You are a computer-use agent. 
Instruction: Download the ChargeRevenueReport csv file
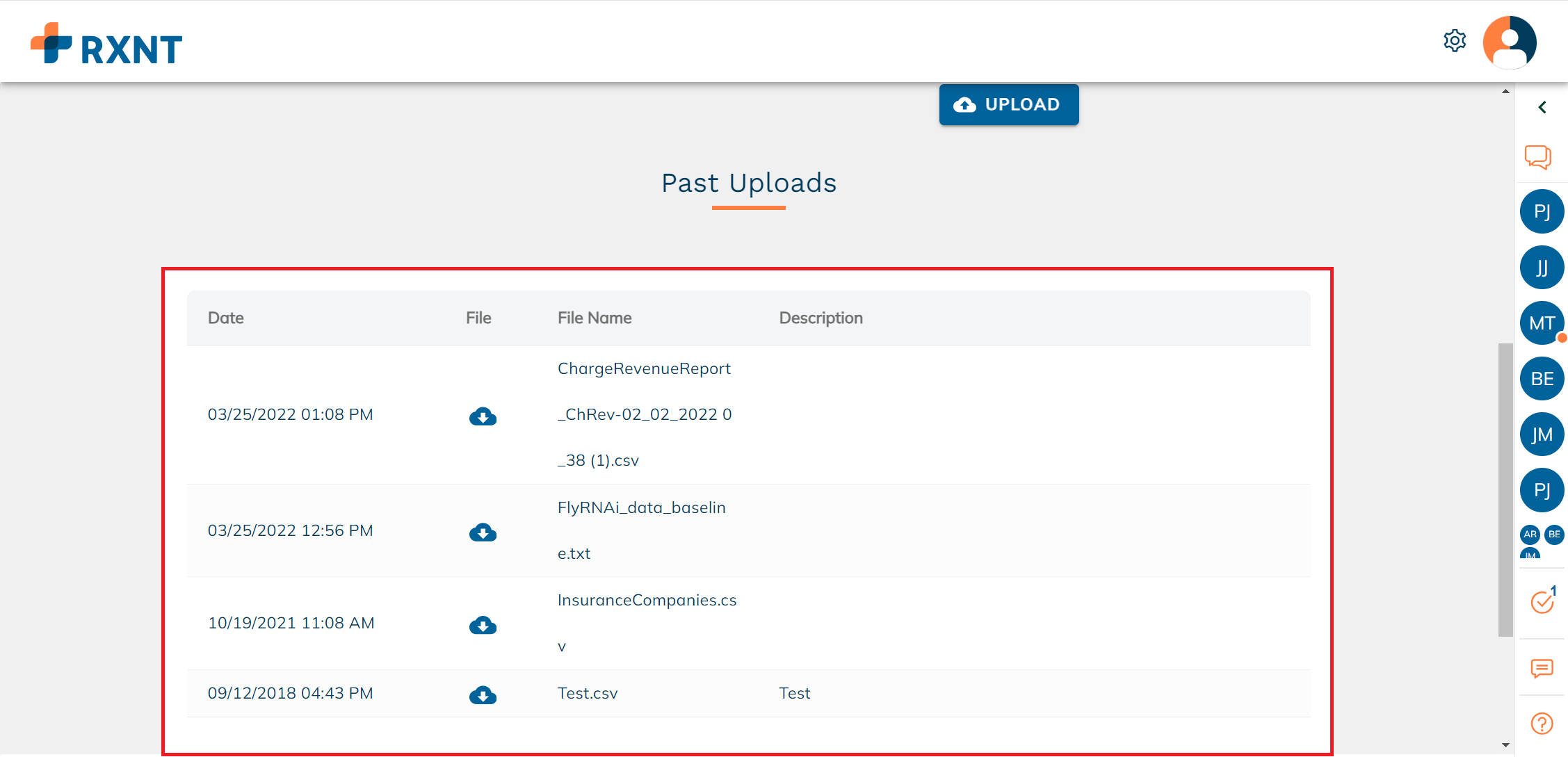tap(483, 416)
